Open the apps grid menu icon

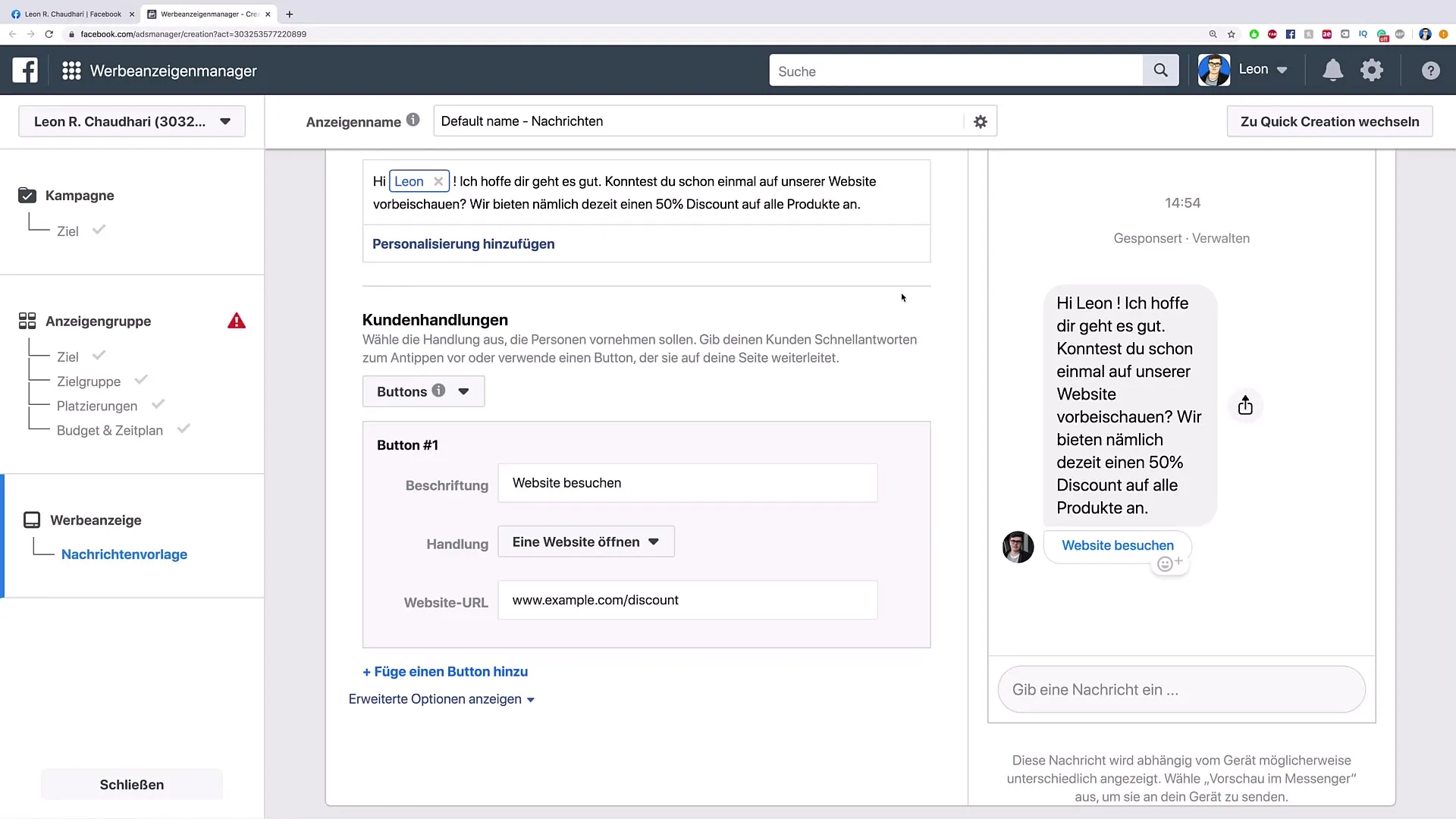pyautogui.click(x=71, y=71)
